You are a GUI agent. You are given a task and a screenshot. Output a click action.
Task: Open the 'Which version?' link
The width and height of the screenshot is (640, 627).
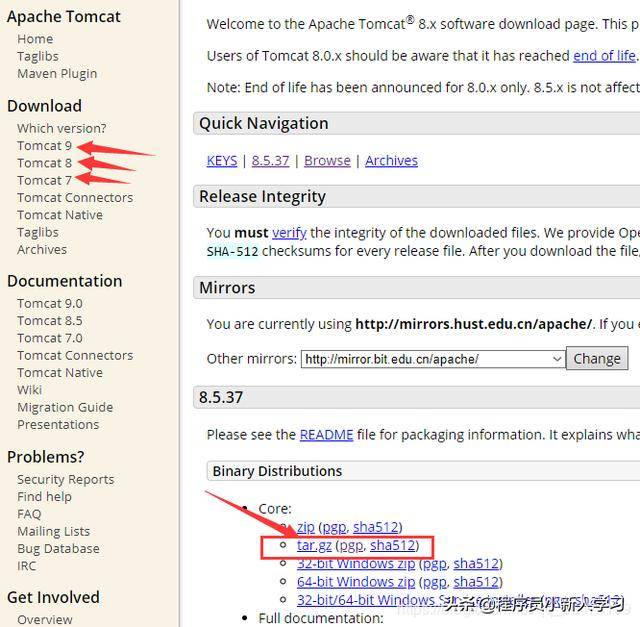(x=62, y=128)
